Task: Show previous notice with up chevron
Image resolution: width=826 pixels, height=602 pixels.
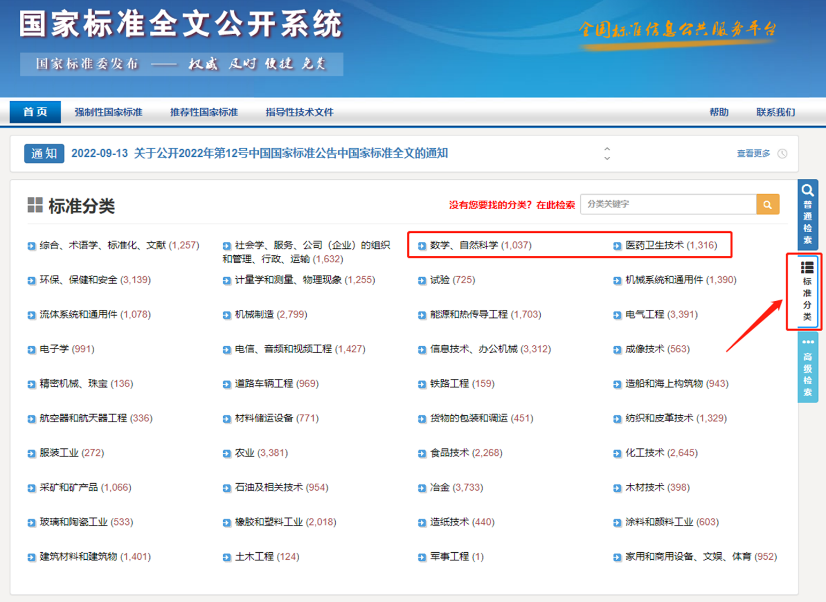Action: pyautogui.click(x=606, y=148)
